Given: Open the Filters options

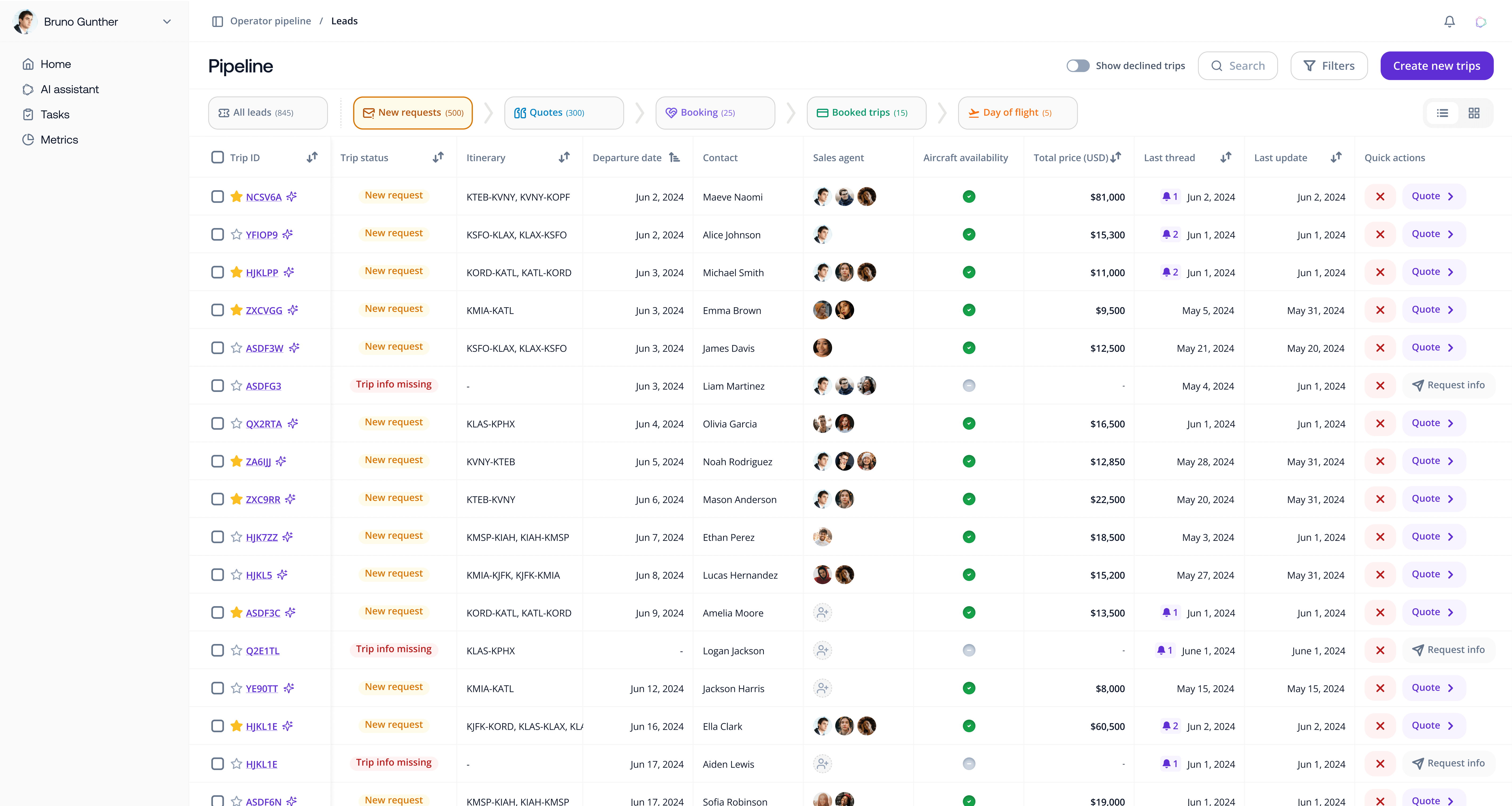Looking at the screenshot, I should coord(1329,66).
